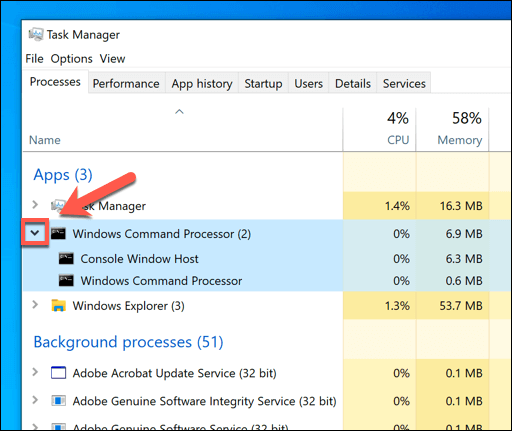Click the Console Window Host icon

[x=66, y=259]
